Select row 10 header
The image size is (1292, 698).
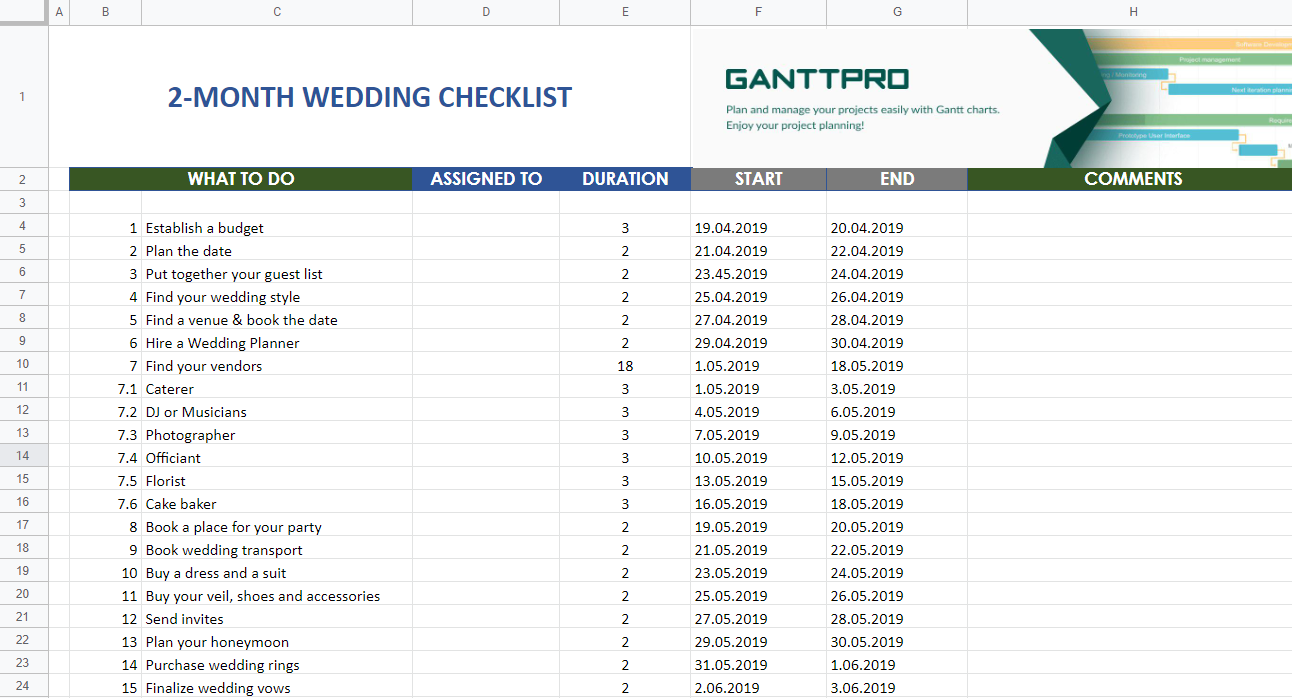[22, 364]
